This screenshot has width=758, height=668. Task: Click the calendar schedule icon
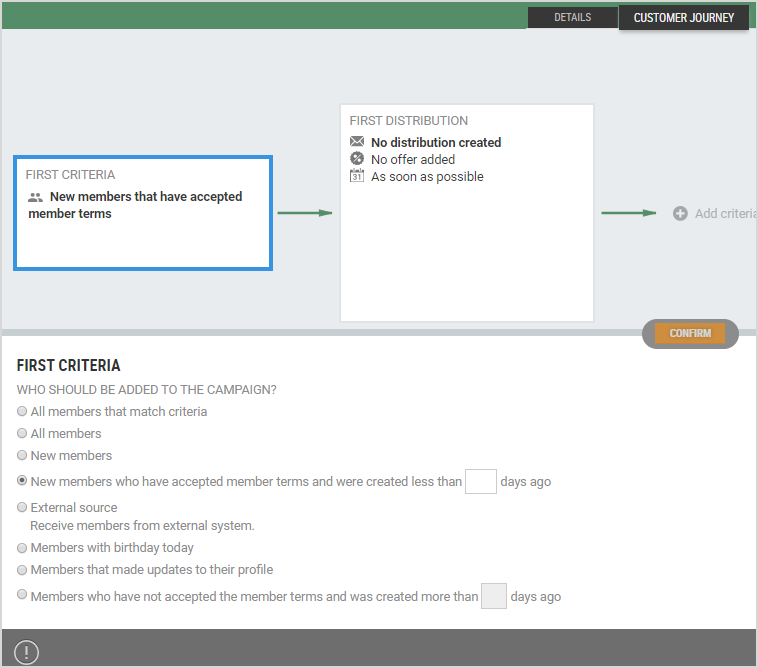[x=357, y=176]
